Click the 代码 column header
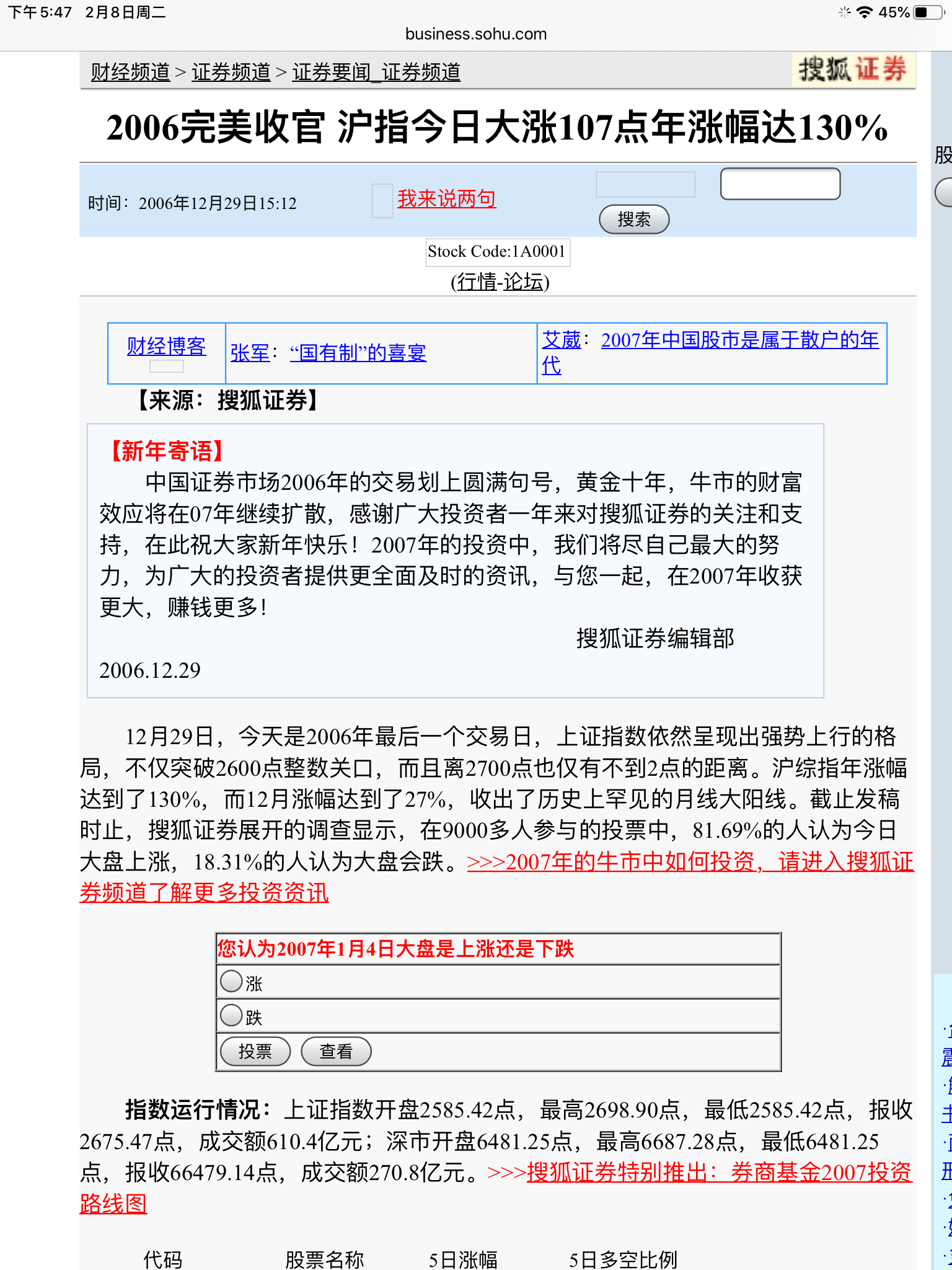This screenshot has width=952, height=1270. 162,1259
